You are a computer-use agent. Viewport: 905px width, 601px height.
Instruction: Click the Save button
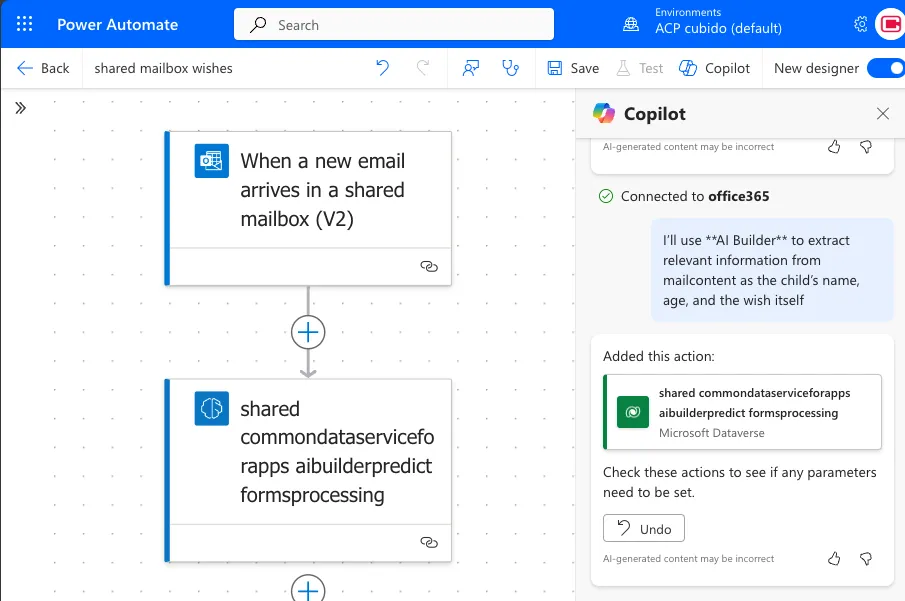pyautogui.click(x=573, y=68)
